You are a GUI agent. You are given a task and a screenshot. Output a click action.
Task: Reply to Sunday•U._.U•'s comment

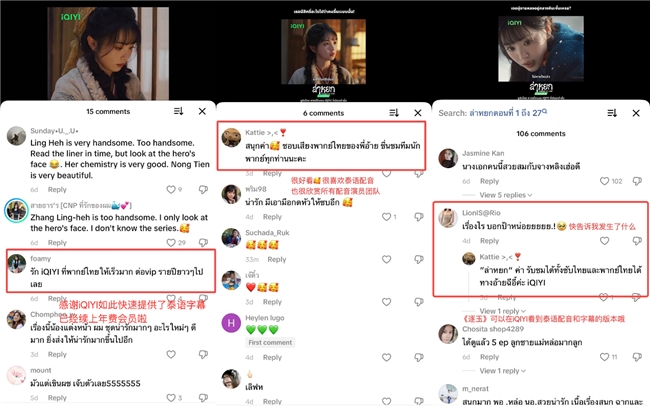(x=57, y=189)
